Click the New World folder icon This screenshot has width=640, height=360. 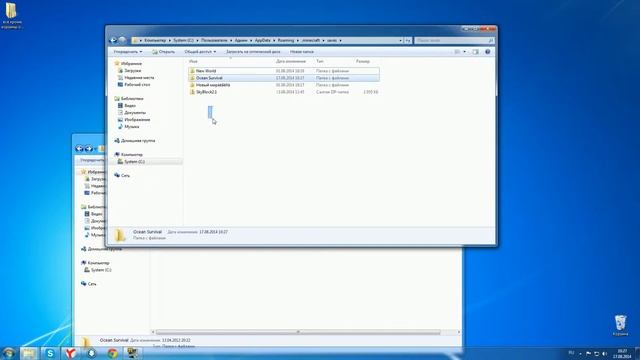192,71
